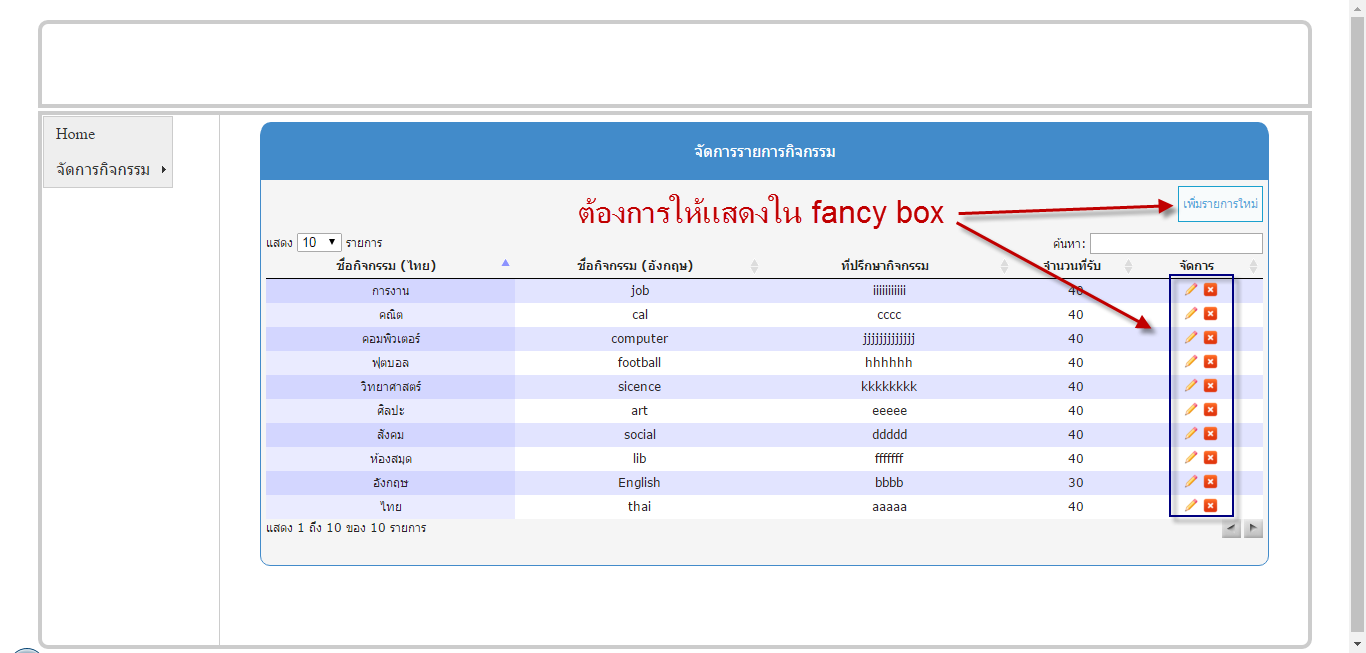Expand the จัดการกิจกรรม menu
This screenshot has width=1366, height=653.
tap(108, 170)
